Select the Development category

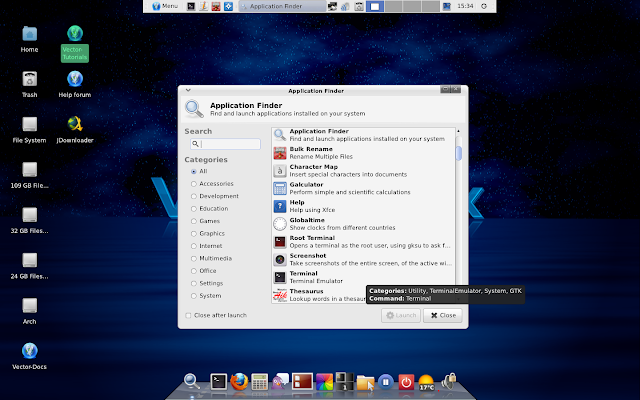tap(215, 196)
